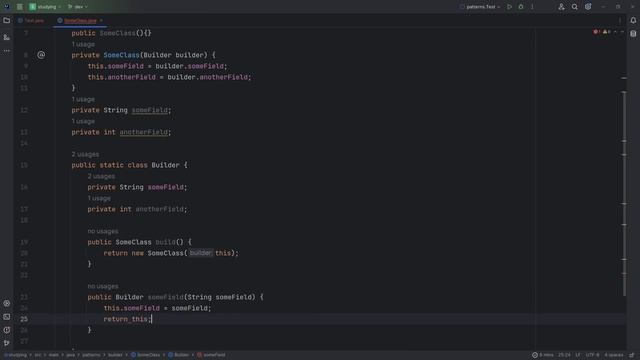
Task: Click the 'builder' parameter hint on line 20
Action: coord(200,253)
